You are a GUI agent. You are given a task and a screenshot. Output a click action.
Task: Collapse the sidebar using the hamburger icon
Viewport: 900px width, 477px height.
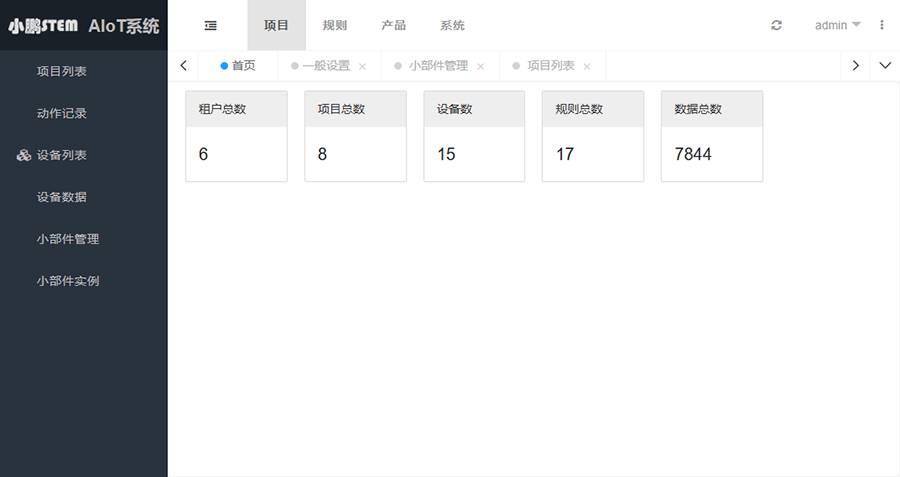click(x=210, y=25)
